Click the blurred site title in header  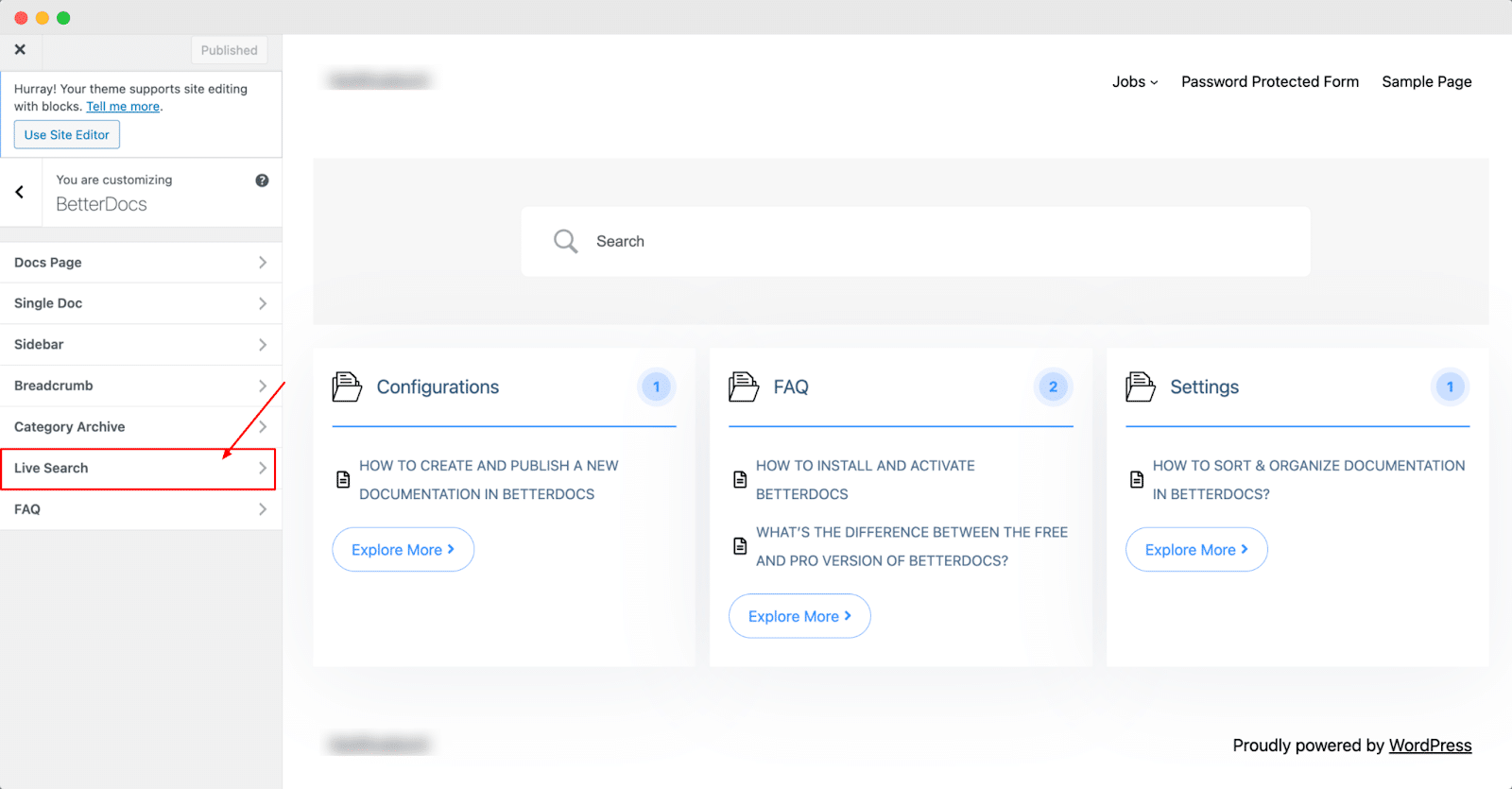380,81
